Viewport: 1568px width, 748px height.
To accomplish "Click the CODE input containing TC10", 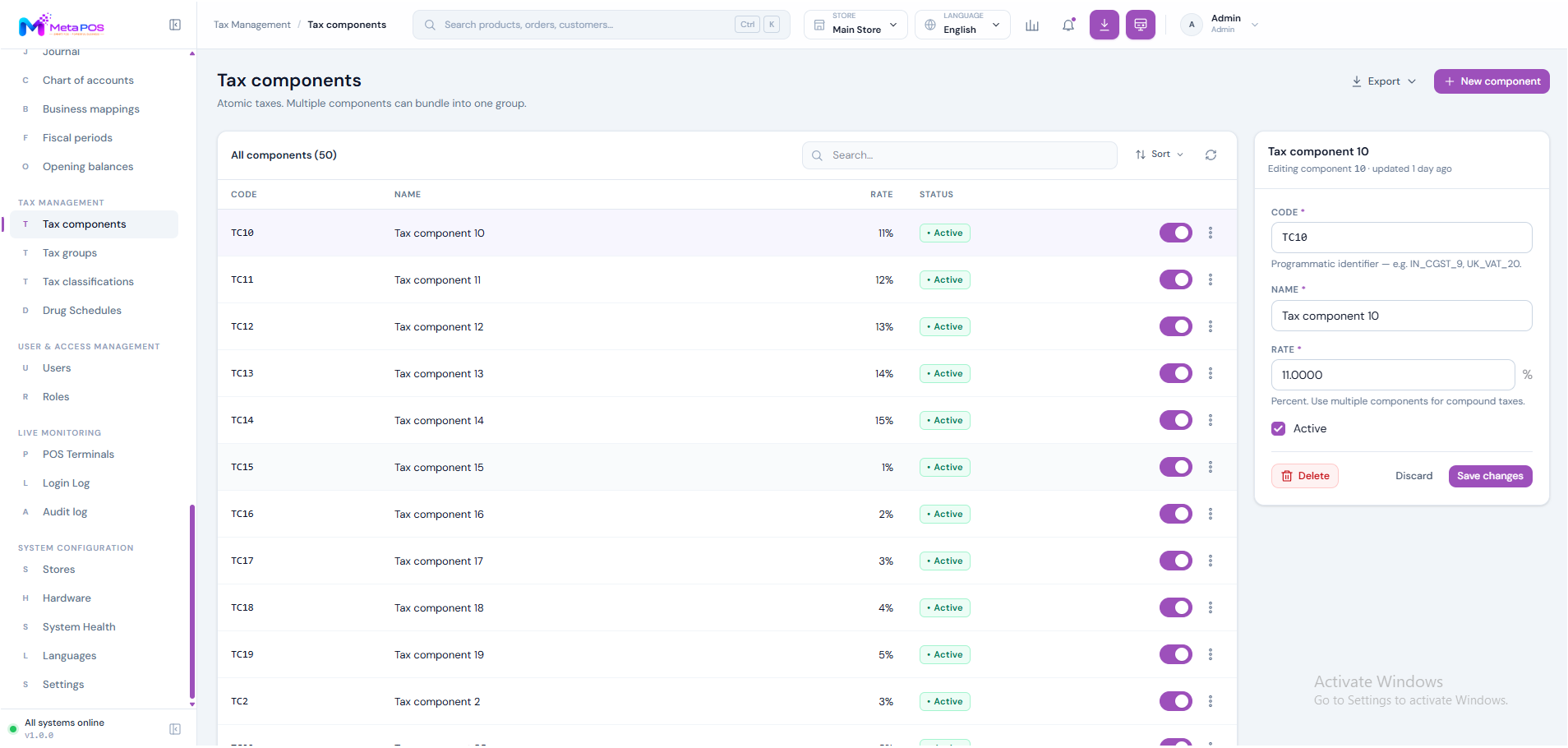I will [1401, 238].
